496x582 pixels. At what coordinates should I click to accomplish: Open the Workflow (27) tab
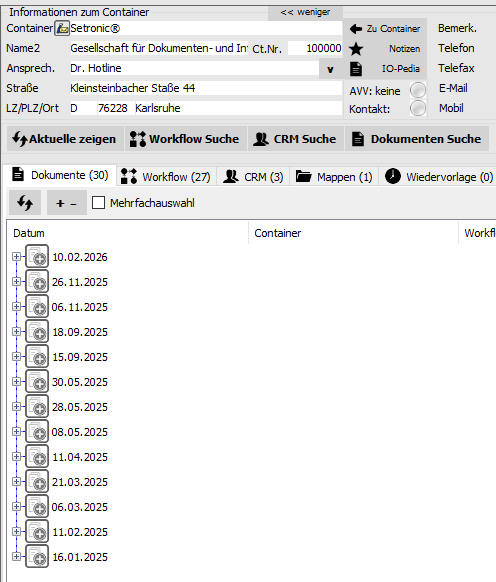167,177
